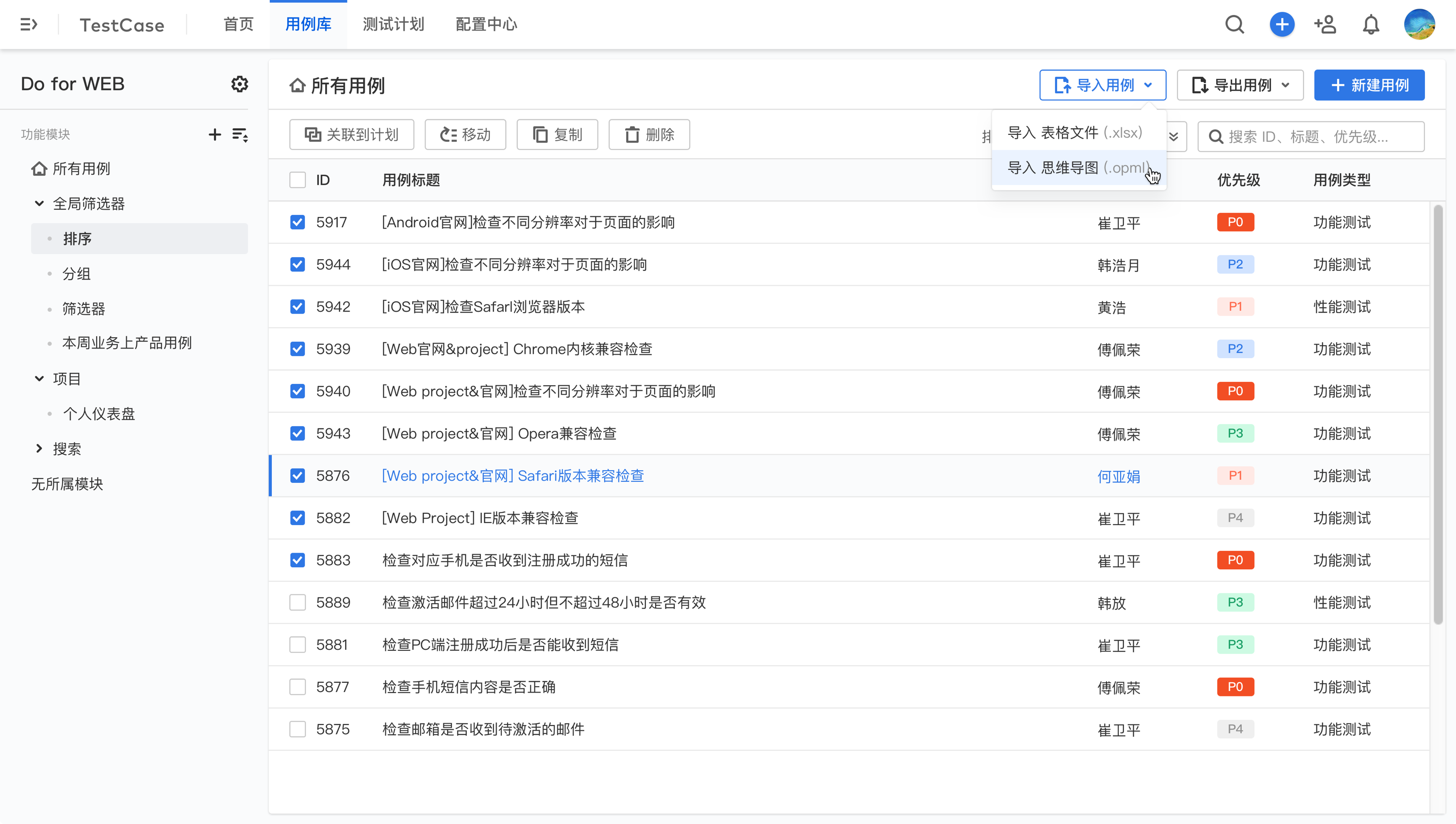This screenshot has height=824, width=1456.
Task: Click the add member icon
Action: click(x=1325, y=24)
